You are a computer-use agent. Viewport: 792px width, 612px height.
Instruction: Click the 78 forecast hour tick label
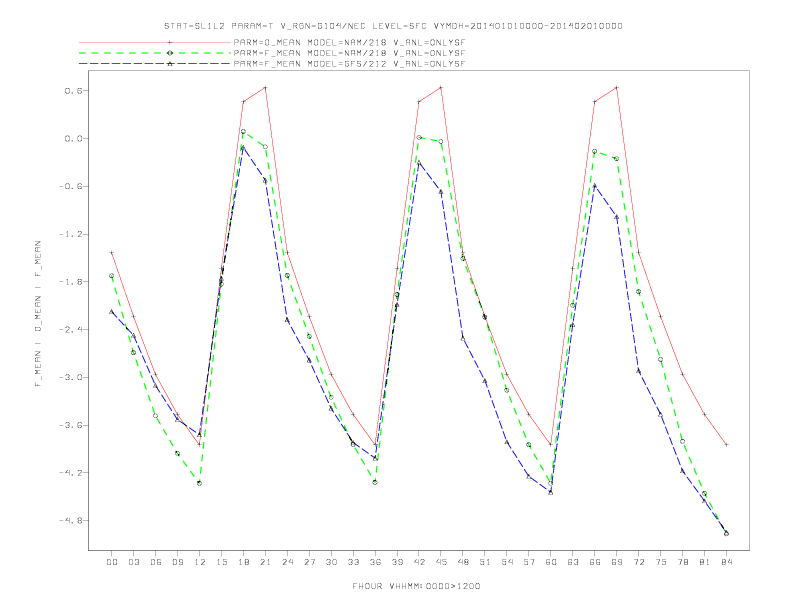click(682, 562)
